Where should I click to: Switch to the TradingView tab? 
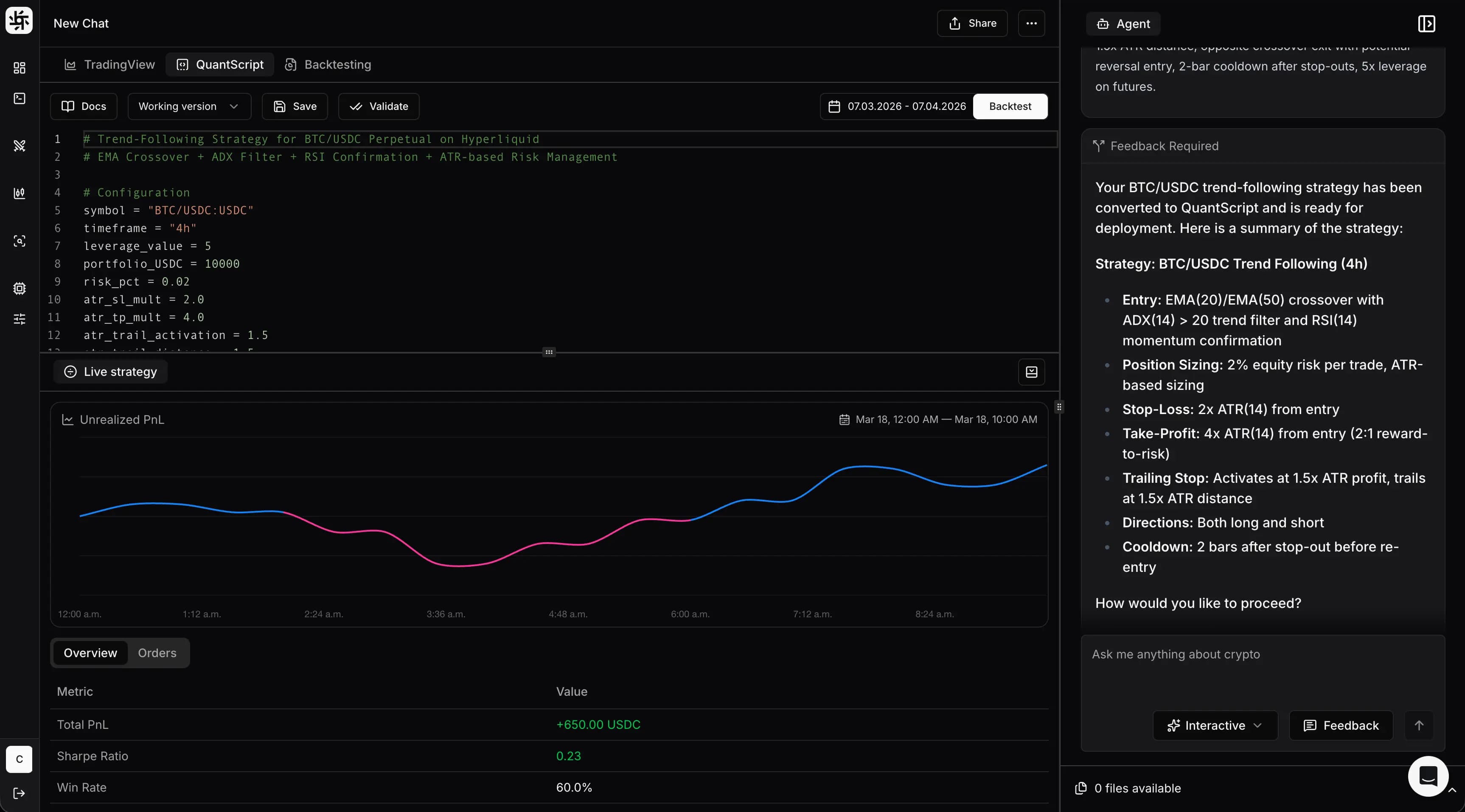110,65
